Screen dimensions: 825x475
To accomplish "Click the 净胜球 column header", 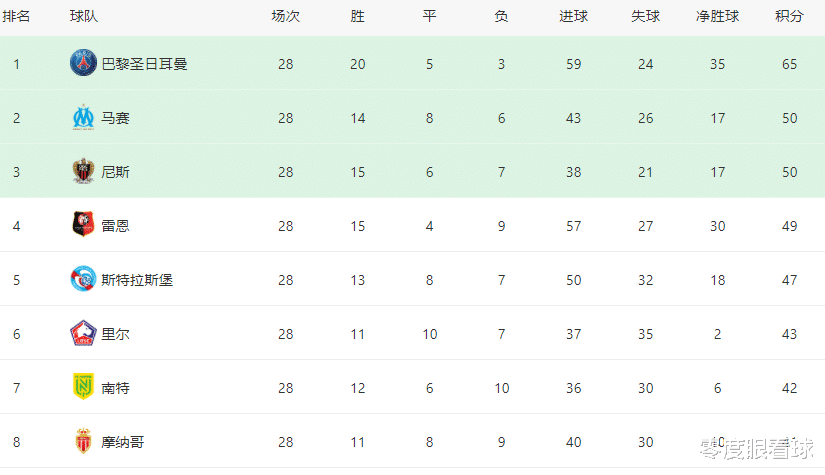I will coord(717,16).
